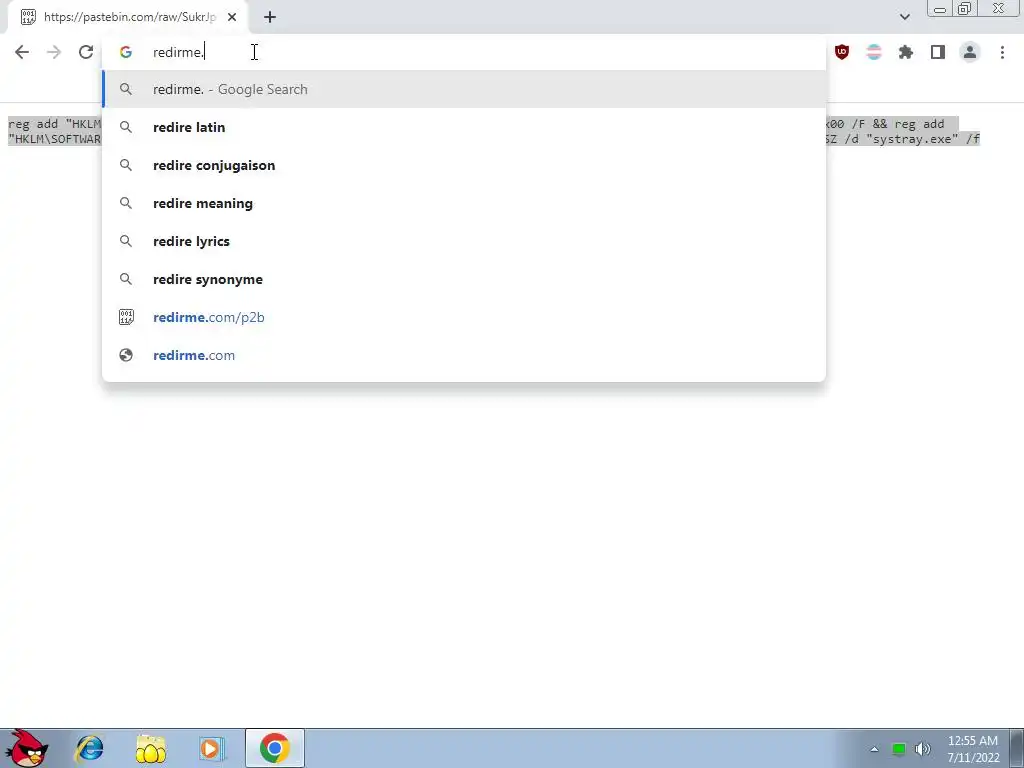This screenshot has height=768, width=1024.
Task: Open a new tab with the plus button
Action: (270, 17)
